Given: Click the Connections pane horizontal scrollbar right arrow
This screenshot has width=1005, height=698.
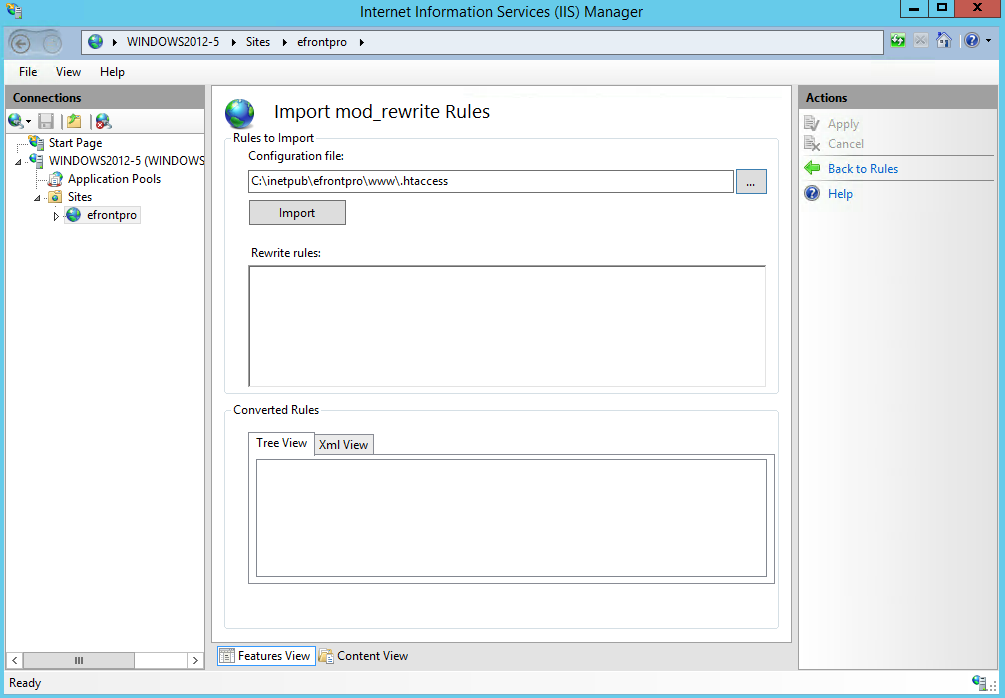Looking at the screenshot, I should coord(196,660).
